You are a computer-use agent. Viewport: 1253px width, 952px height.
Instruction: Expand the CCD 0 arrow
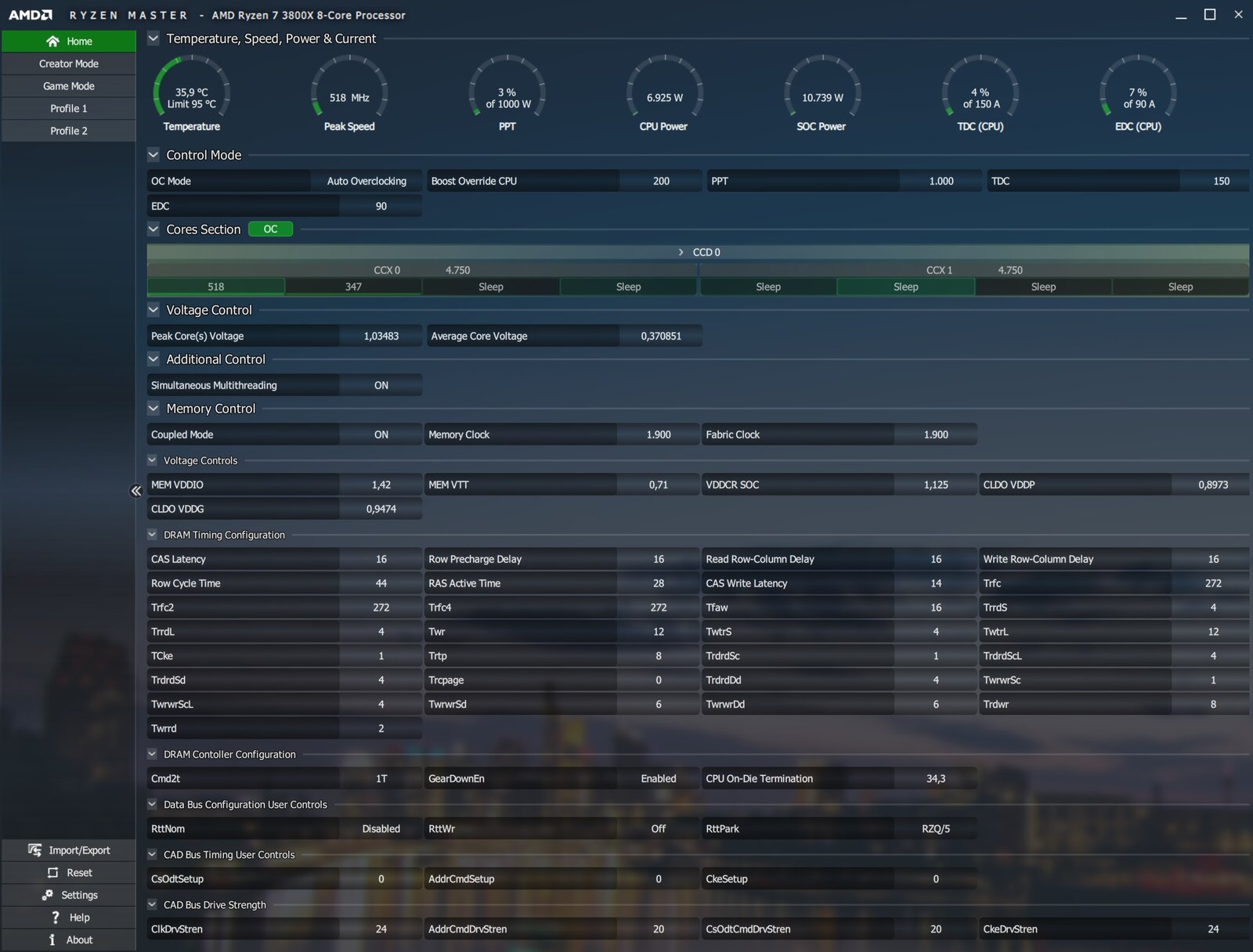point(681,252)
